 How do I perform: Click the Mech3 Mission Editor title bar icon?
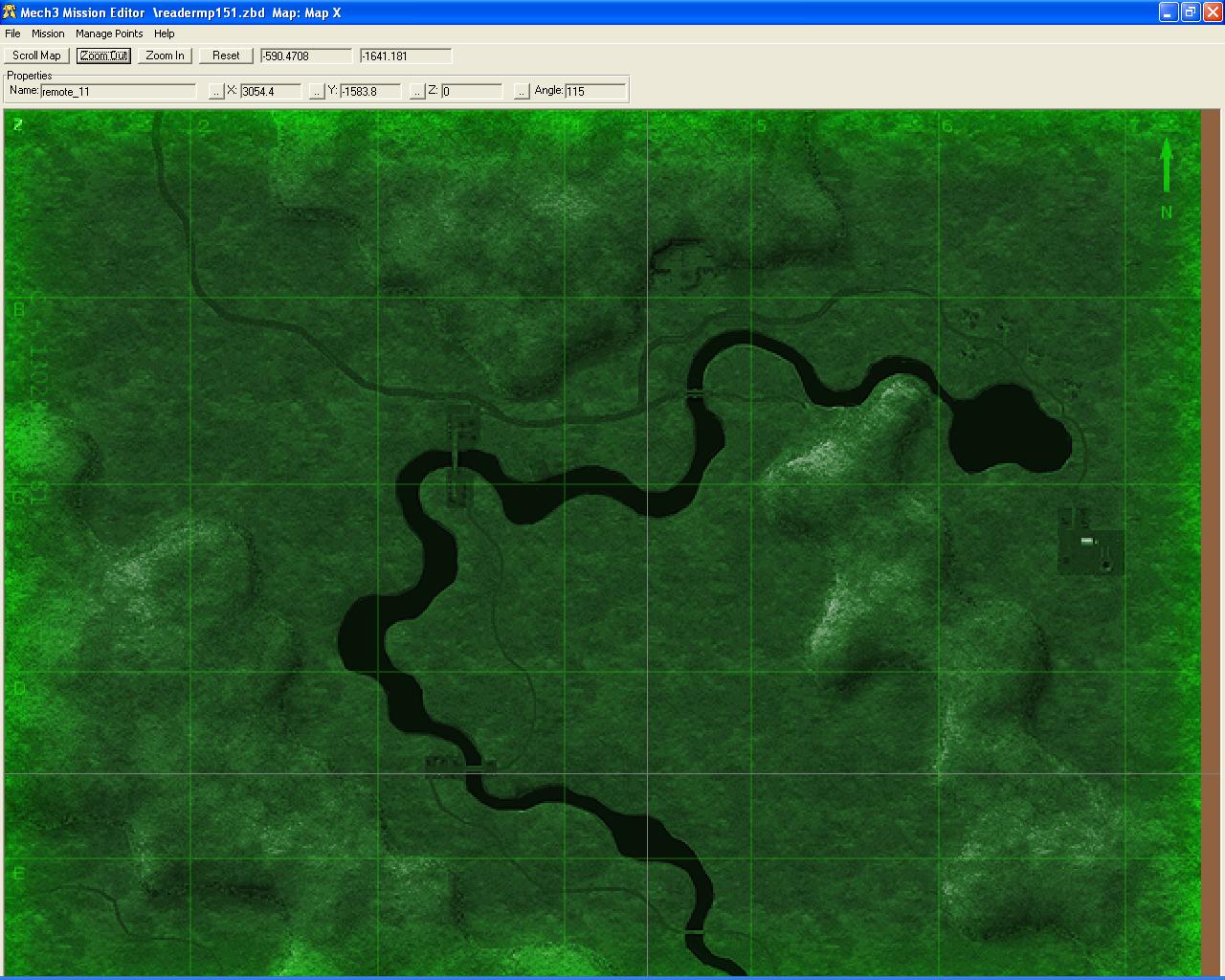pyautogui.click(x=11, y=12)
